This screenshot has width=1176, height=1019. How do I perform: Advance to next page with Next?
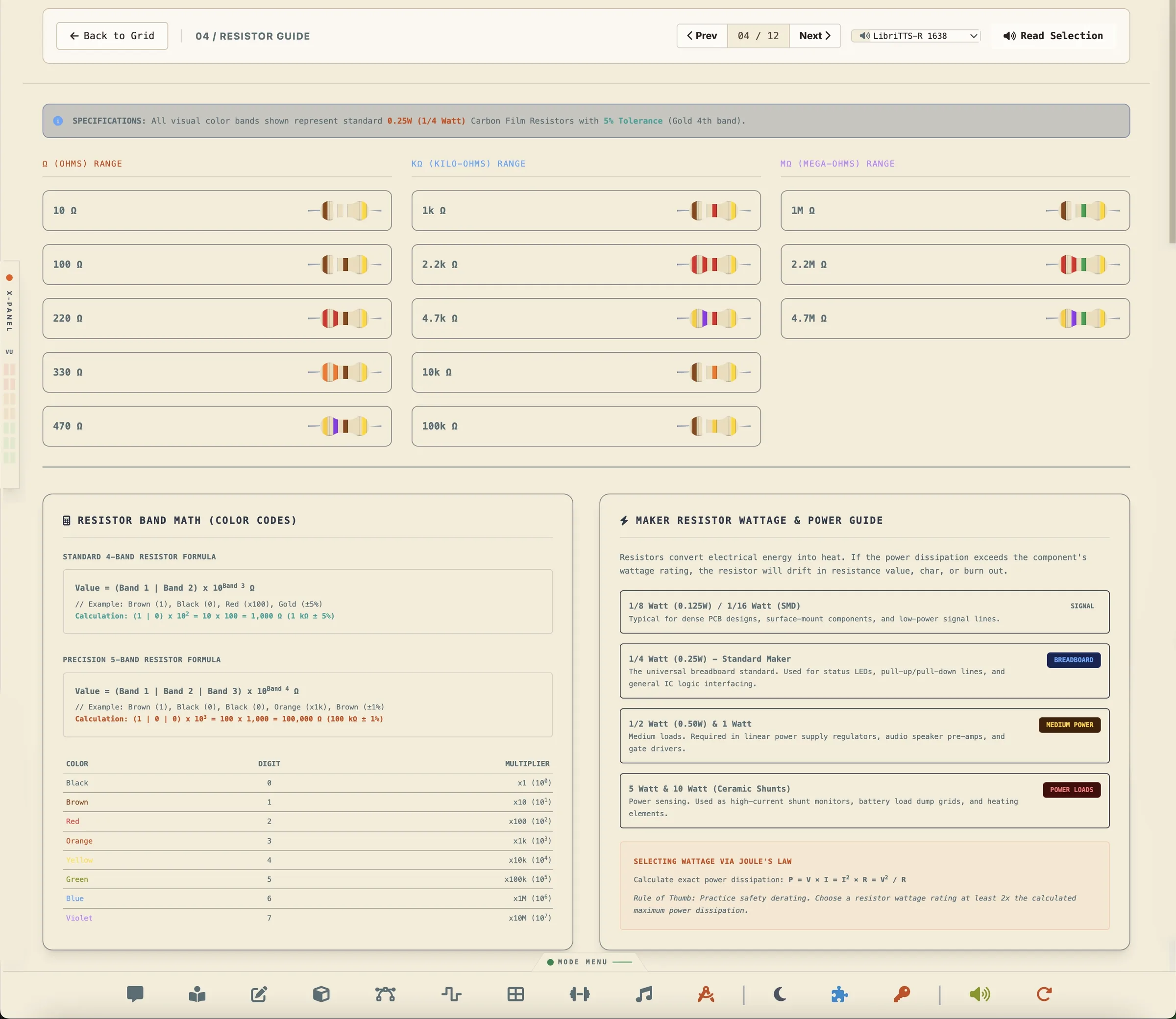point(814,36)
